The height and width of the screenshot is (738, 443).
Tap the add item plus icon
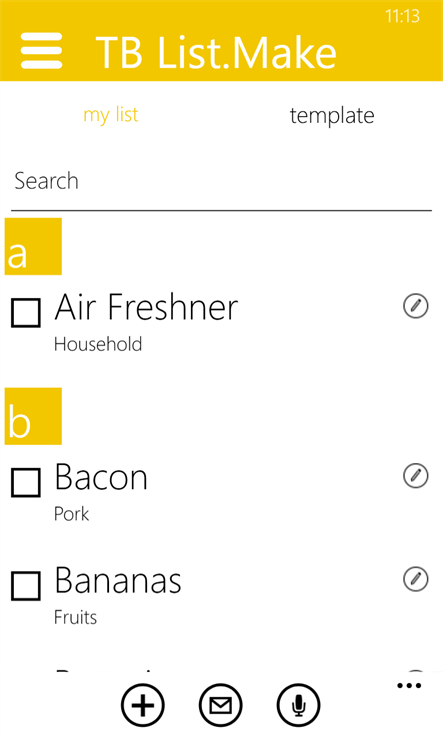tap(143, 706)
